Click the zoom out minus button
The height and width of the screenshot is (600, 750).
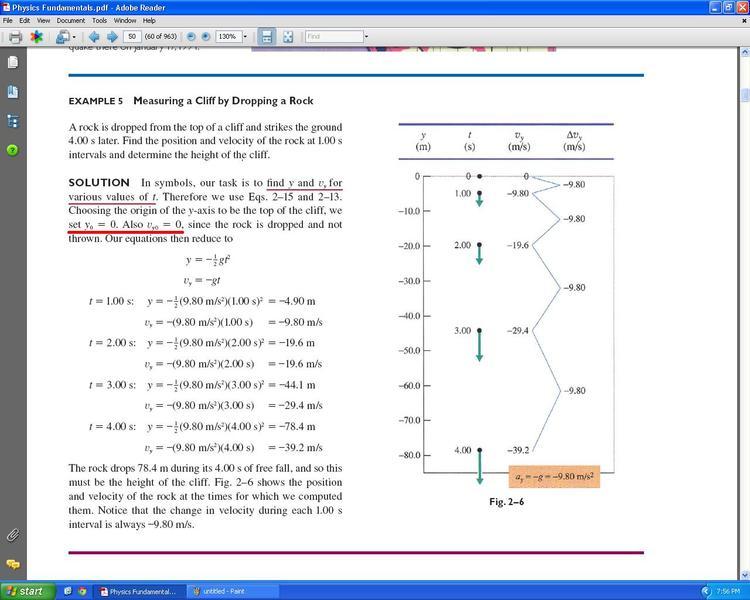click(191, 37)
